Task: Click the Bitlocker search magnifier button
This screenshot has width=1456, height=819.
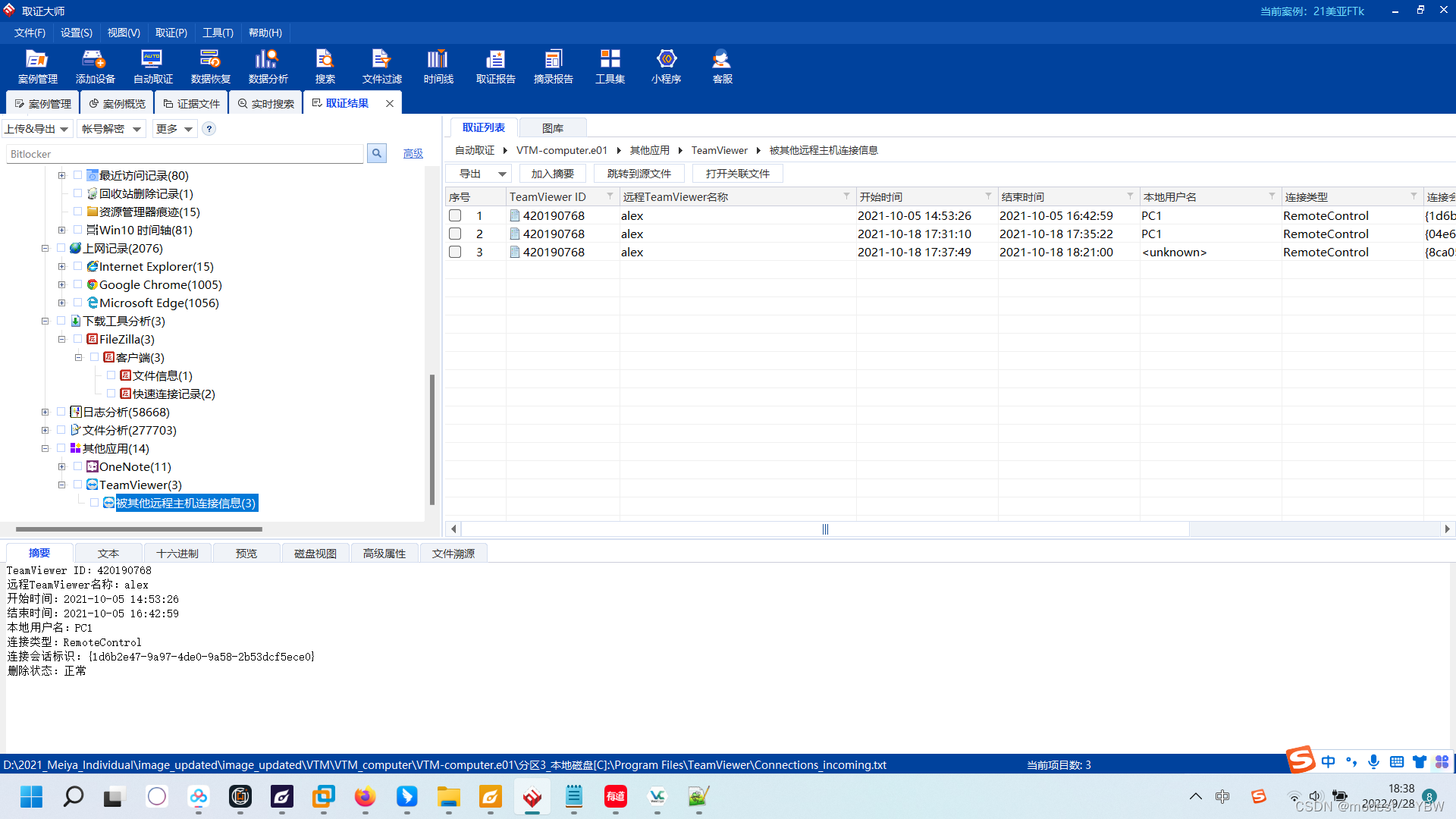Action: click(x=376, y=154)
